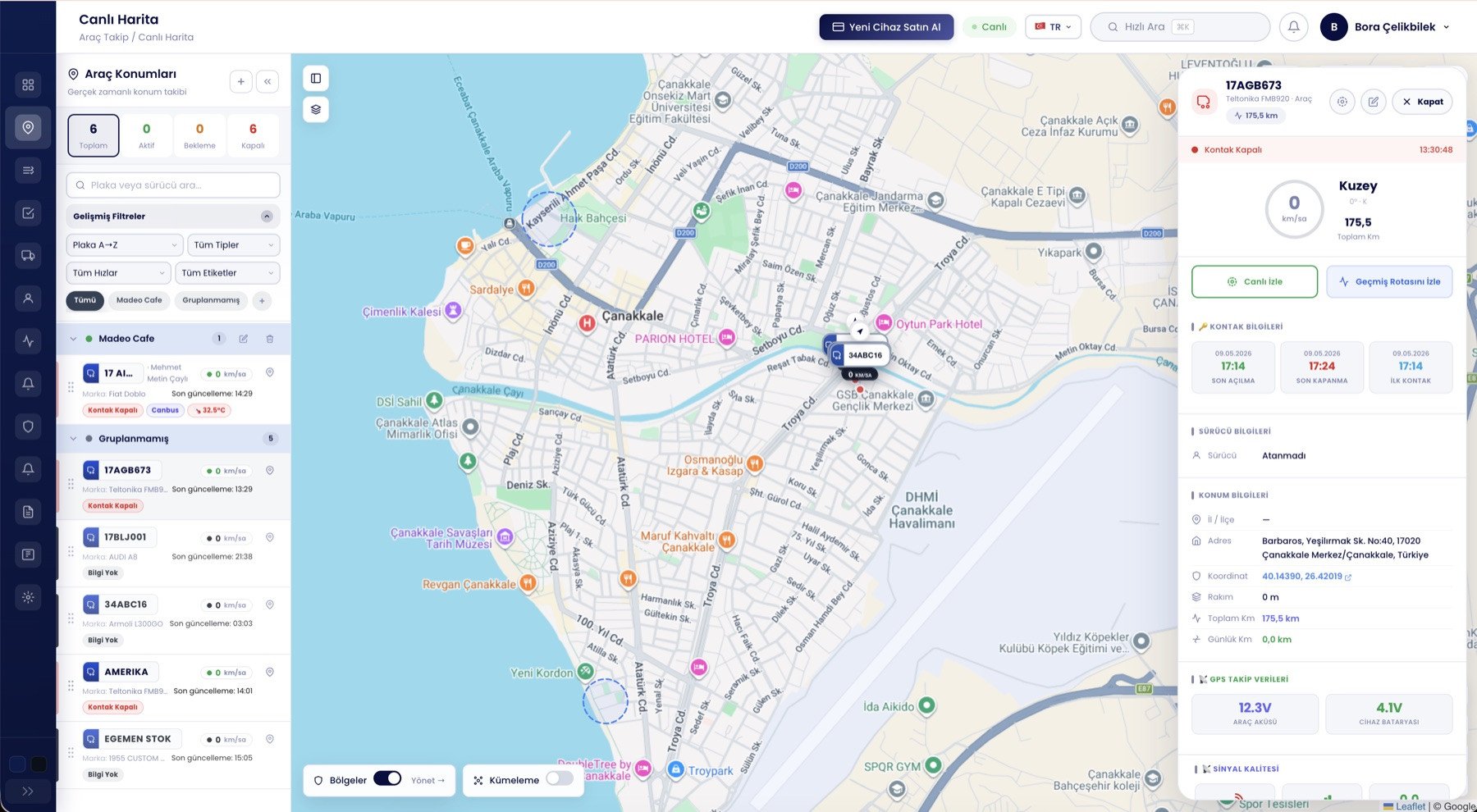The height and width of the screenshot is (812, 1477).
Task: Focus the Hızlı Ara search field
Action: 1180,27
